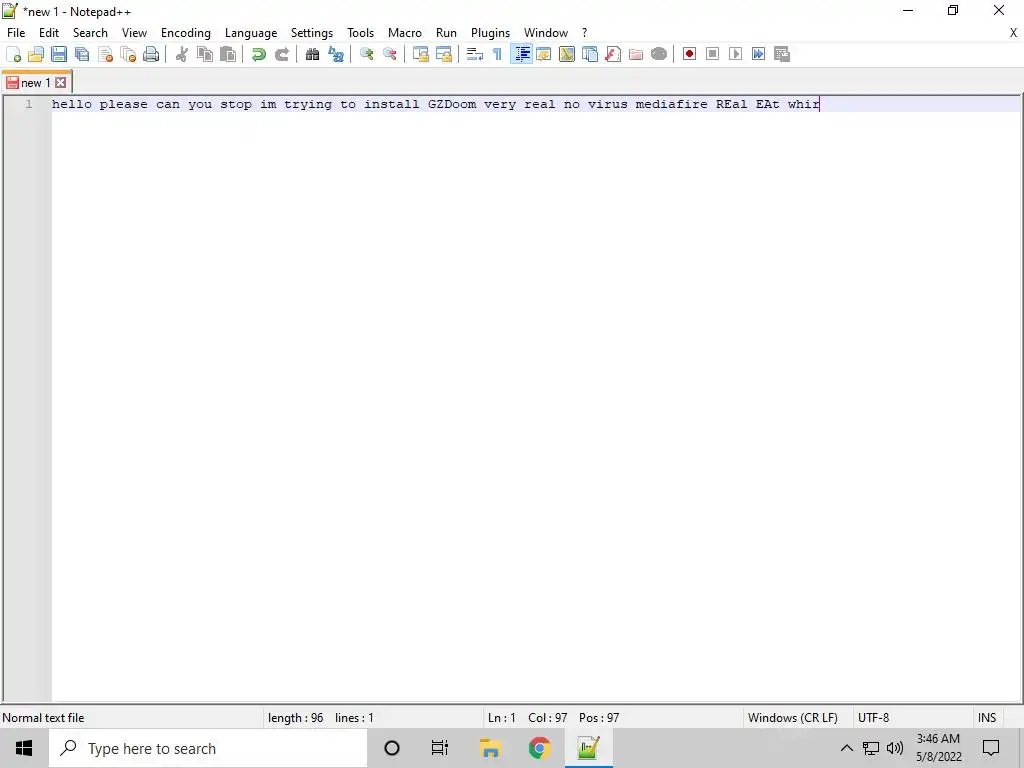Open the Encoding menu
Screen dimensions: 1024x768
coord(186,33)
